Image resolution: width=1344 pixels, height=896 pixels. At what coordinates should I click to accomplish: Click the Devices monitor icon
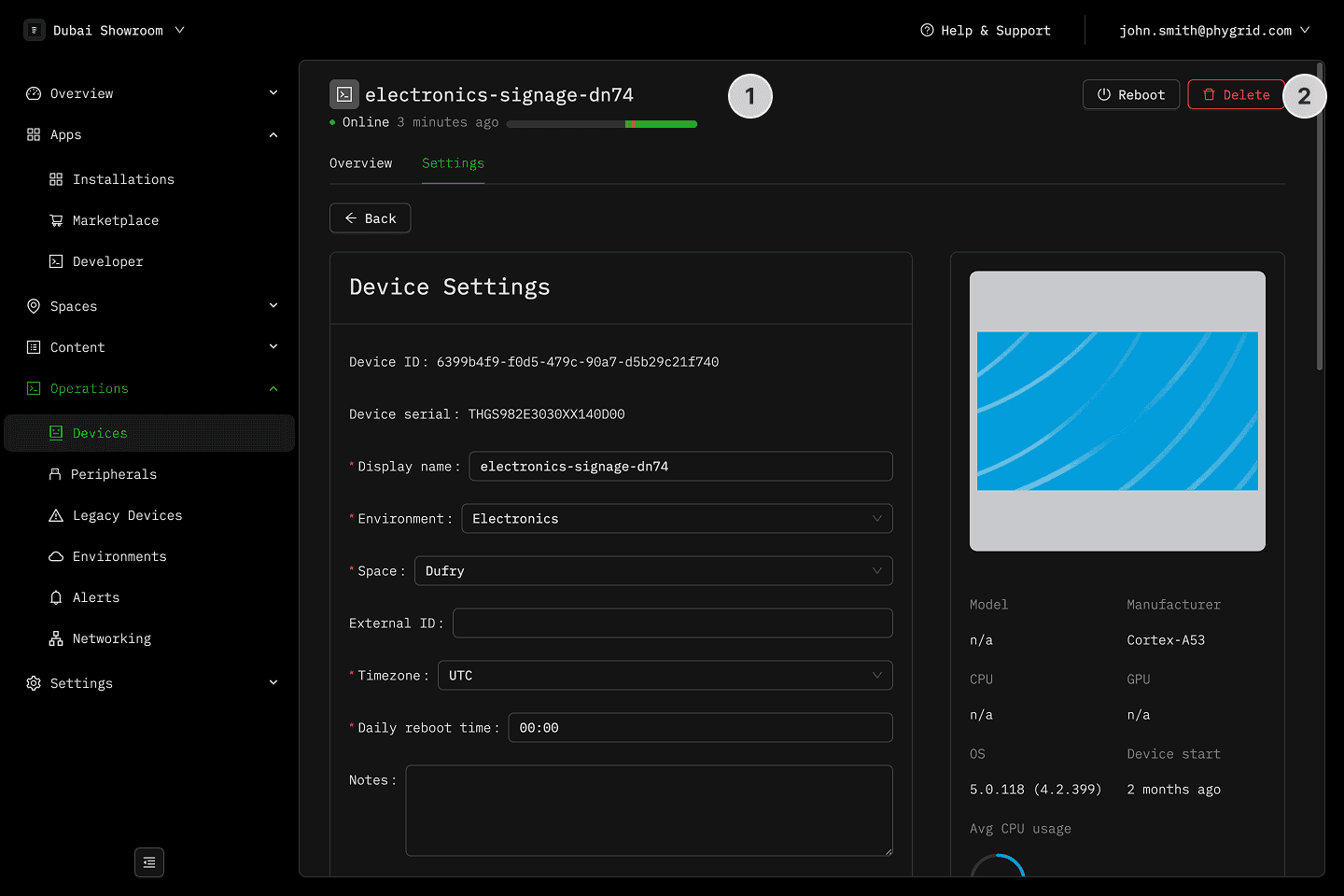pos(56,433)
